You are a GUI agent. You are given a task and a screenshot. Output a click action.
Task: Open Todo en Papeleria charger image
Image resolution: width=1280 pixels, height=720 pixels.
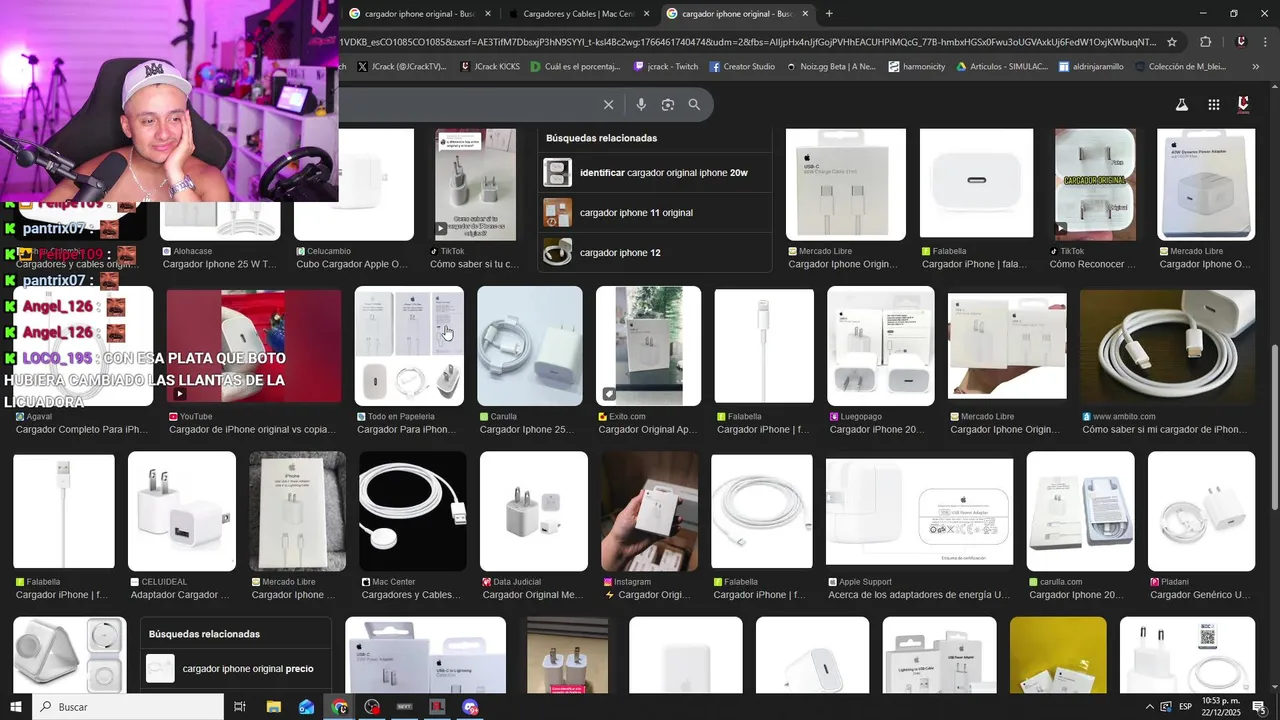pos(409,346)
